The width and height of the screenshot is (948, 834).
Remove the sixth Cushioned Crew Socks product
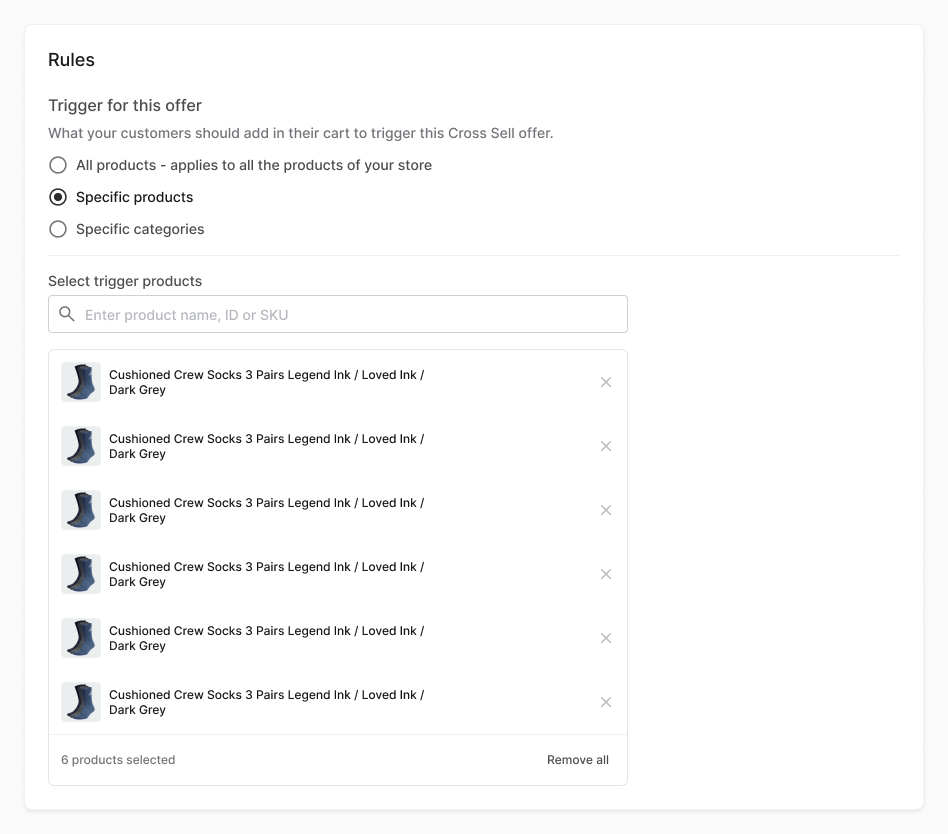click(605, 702)
